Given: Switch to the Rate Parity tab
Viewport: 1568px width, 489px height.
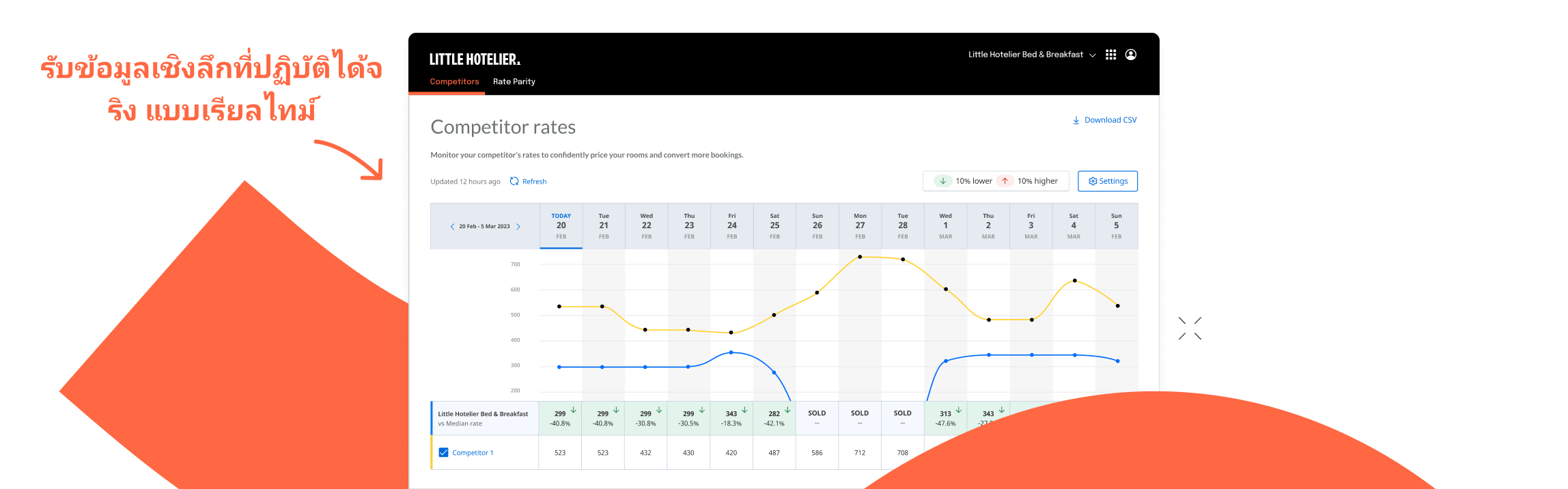Looking at the screenshot, I should tap(514, 81).
